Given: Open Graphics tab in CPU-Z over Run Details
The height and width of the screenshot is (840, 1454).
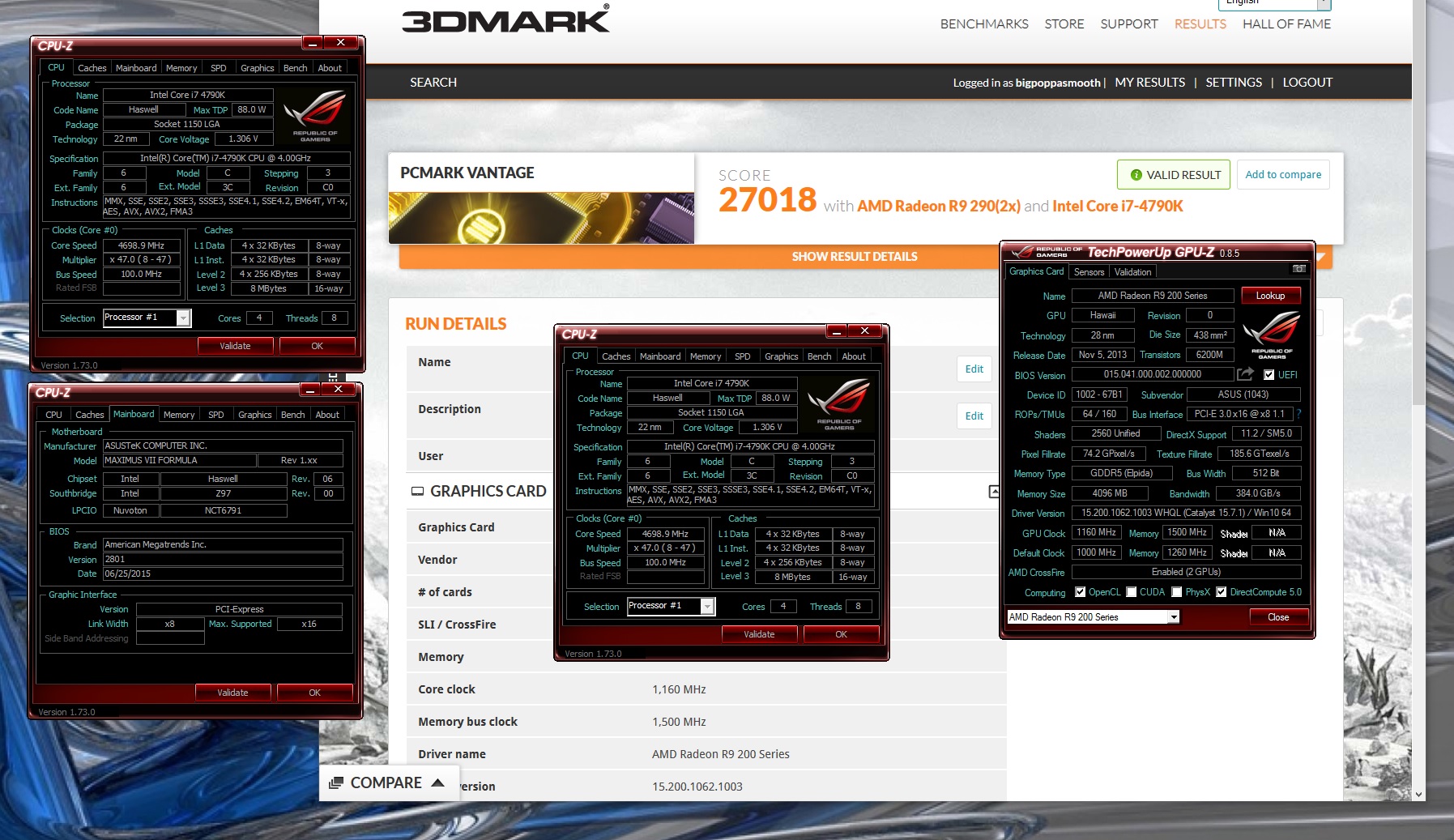Looking at the screenshot, I should point(781,356).
